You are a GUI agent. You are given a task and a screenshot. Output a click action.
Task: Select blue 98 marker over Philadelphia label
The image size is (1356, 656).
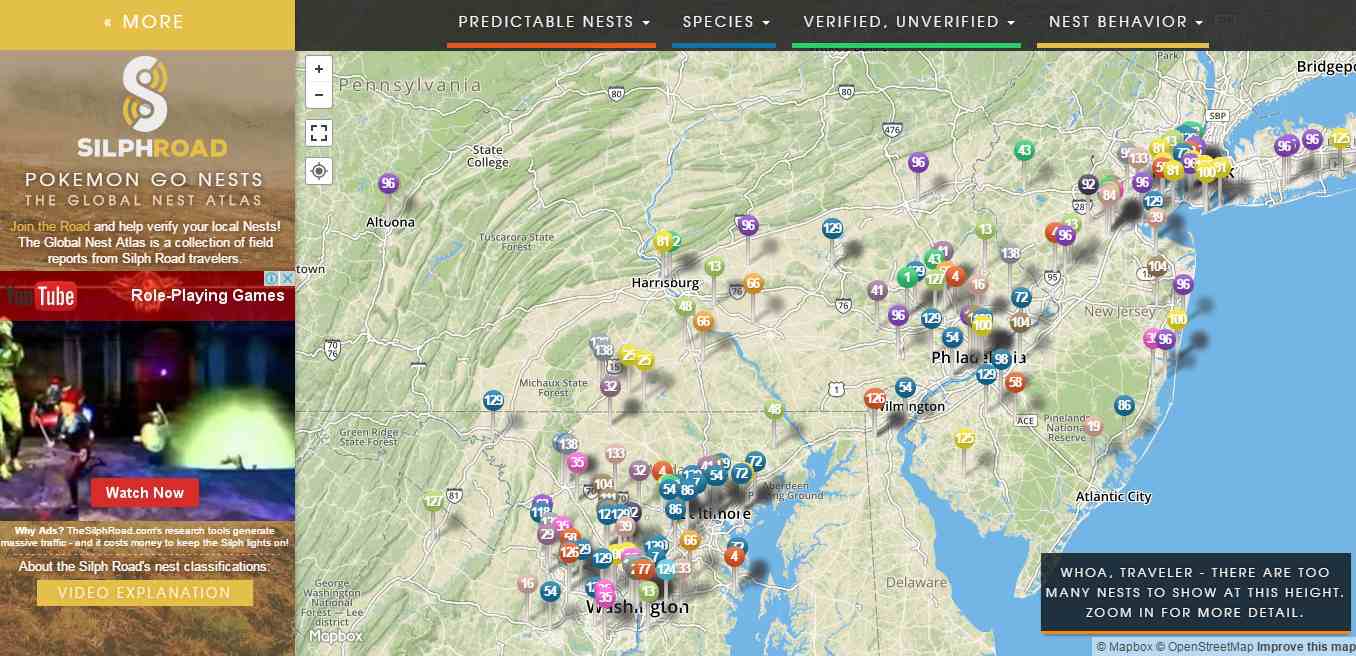(x=1001, y=359)
